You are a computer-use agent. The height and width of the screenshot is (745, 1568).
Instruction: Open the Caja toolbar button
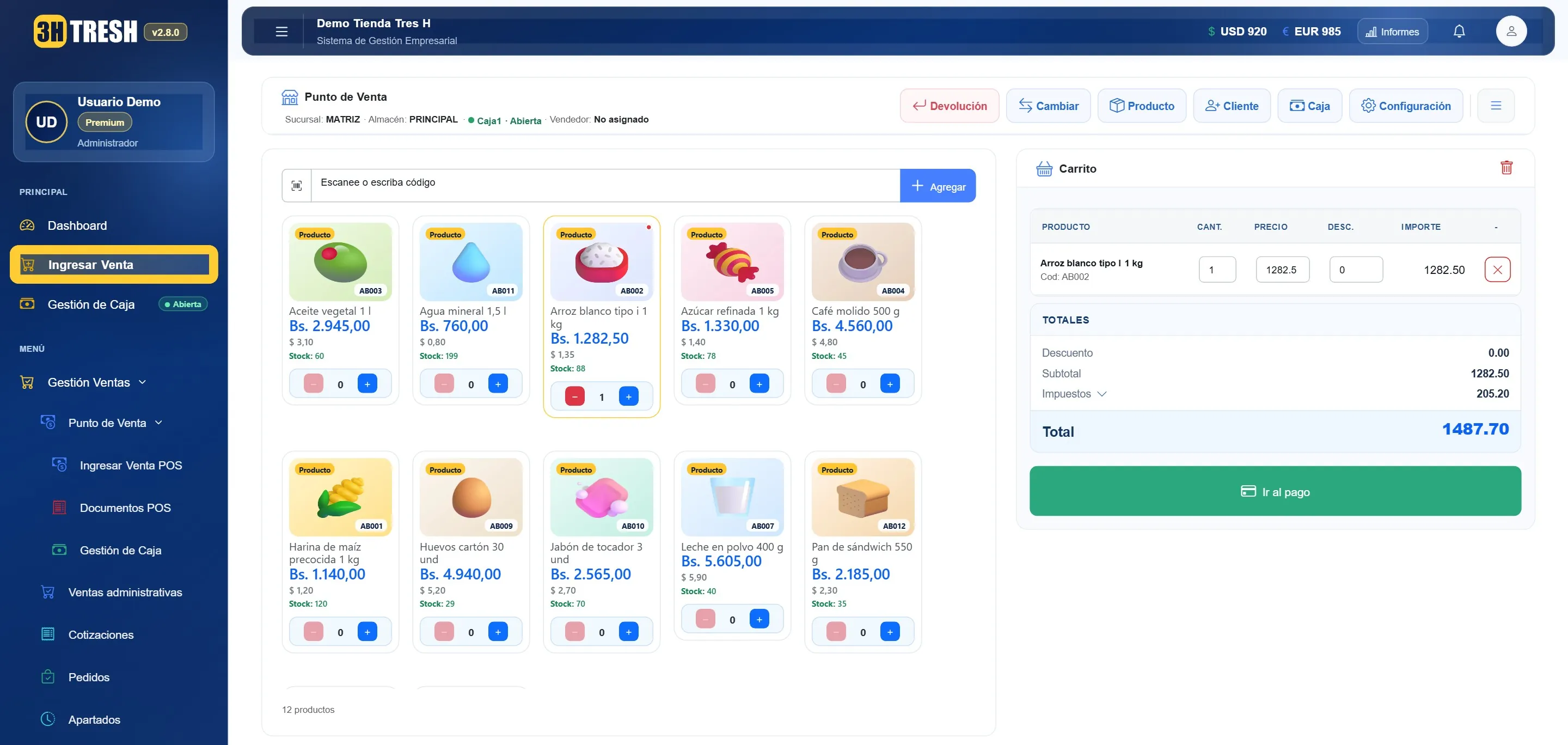tap(1309, 106)
